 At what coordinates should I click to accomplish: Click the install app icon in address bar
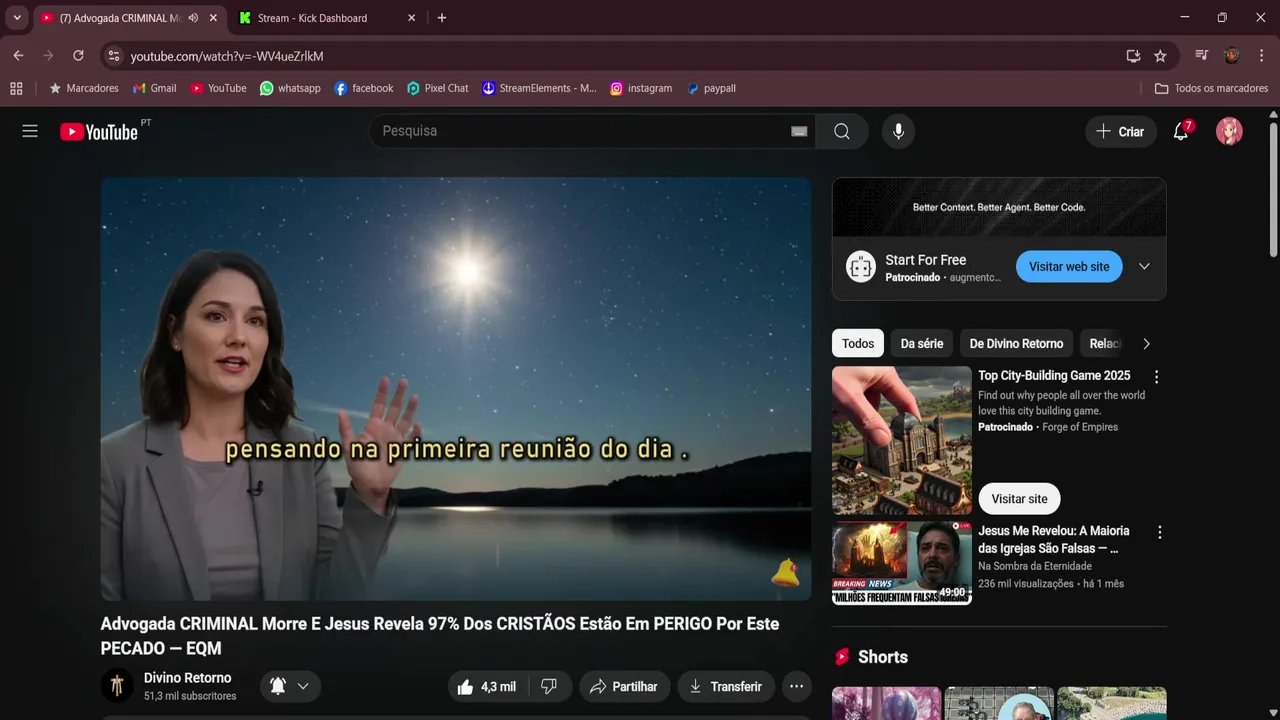tap(1133, 56)
